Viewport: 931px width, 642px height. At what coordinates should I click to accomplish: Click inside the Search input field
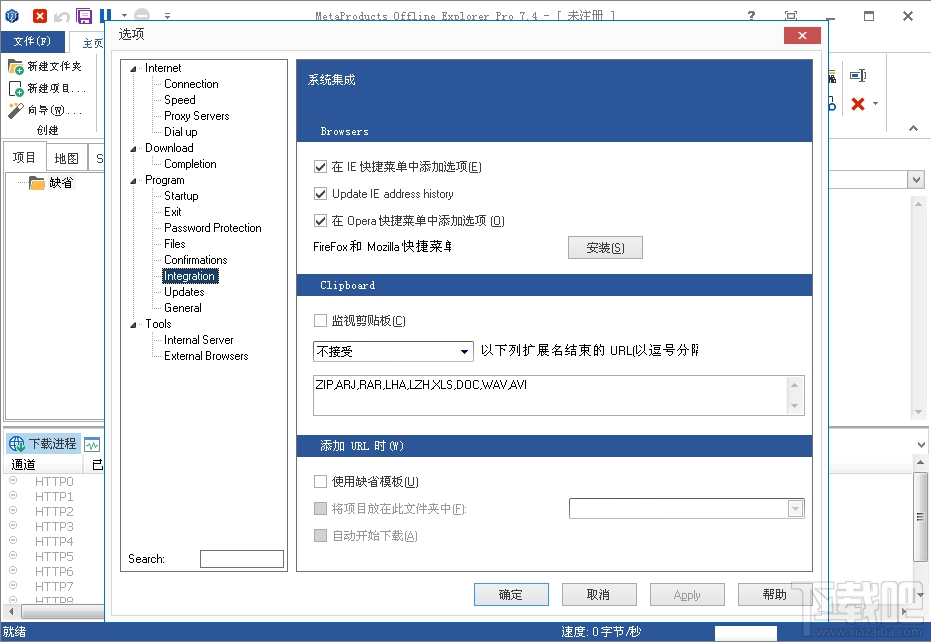tap(240, 559)
